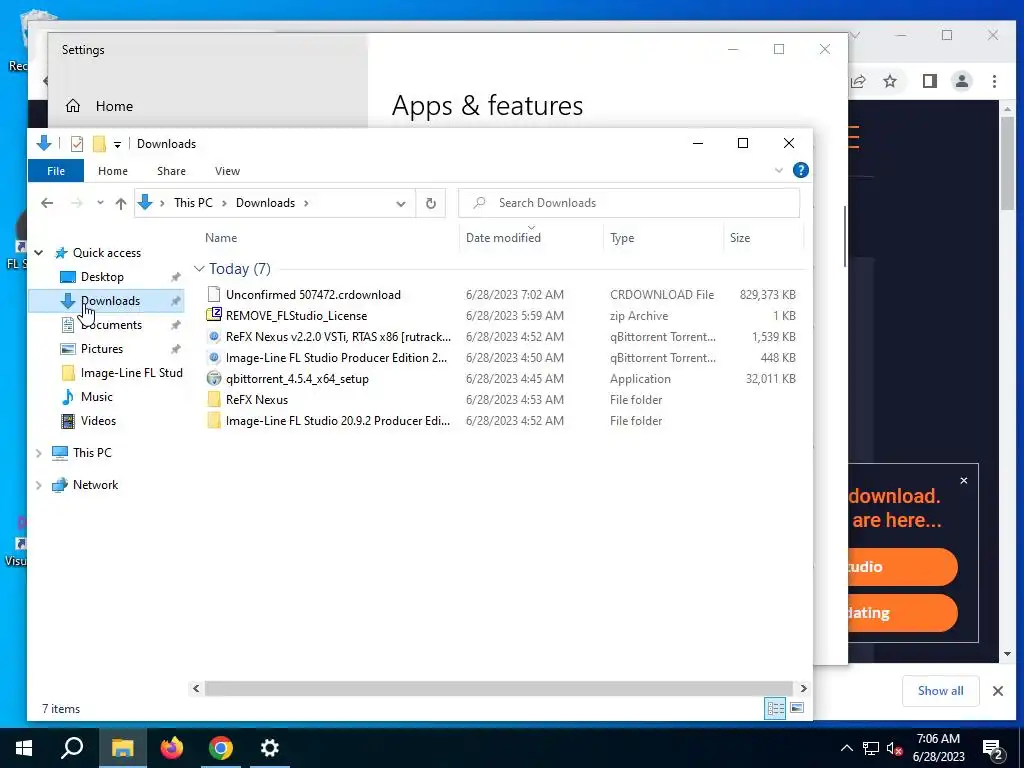The width and height of the screenshot is (1024, 768).
Task: Click the qbittorrent setup file icon
Action: tap(214, 379)
